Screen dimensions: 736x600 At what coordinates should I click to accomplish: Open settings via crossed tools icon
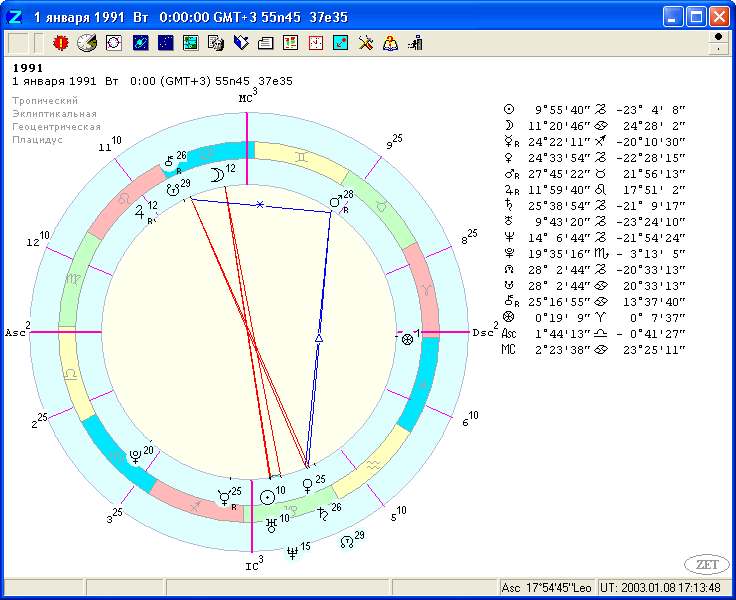[366, 43]
